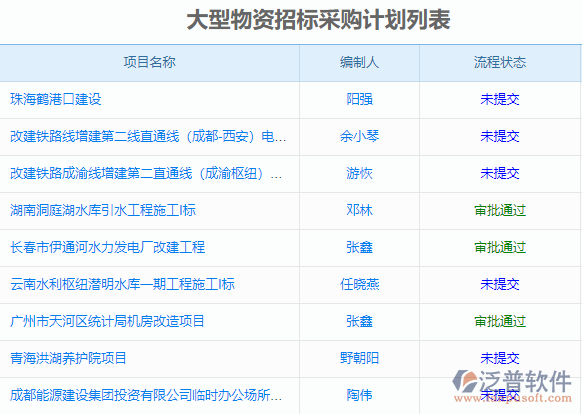582x414 pixels.
Task: Select 张鑫 in the 广州市天河区 row
Action: point(359,321)
